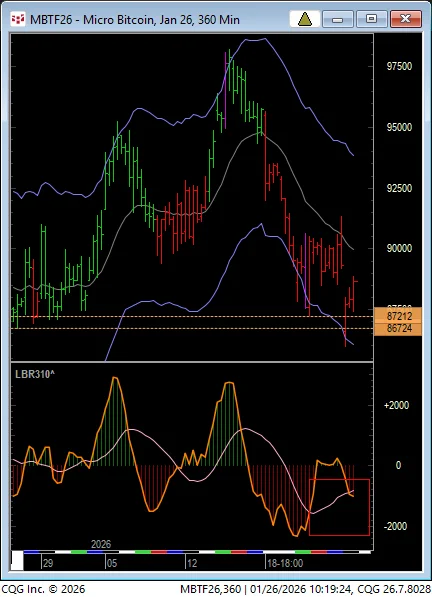Click the 92500 price scale label

tap(399, 188)
